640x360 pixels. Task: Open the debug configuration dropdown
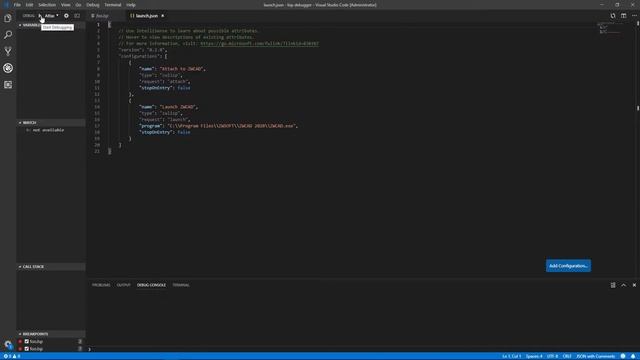tap(51, 16)
